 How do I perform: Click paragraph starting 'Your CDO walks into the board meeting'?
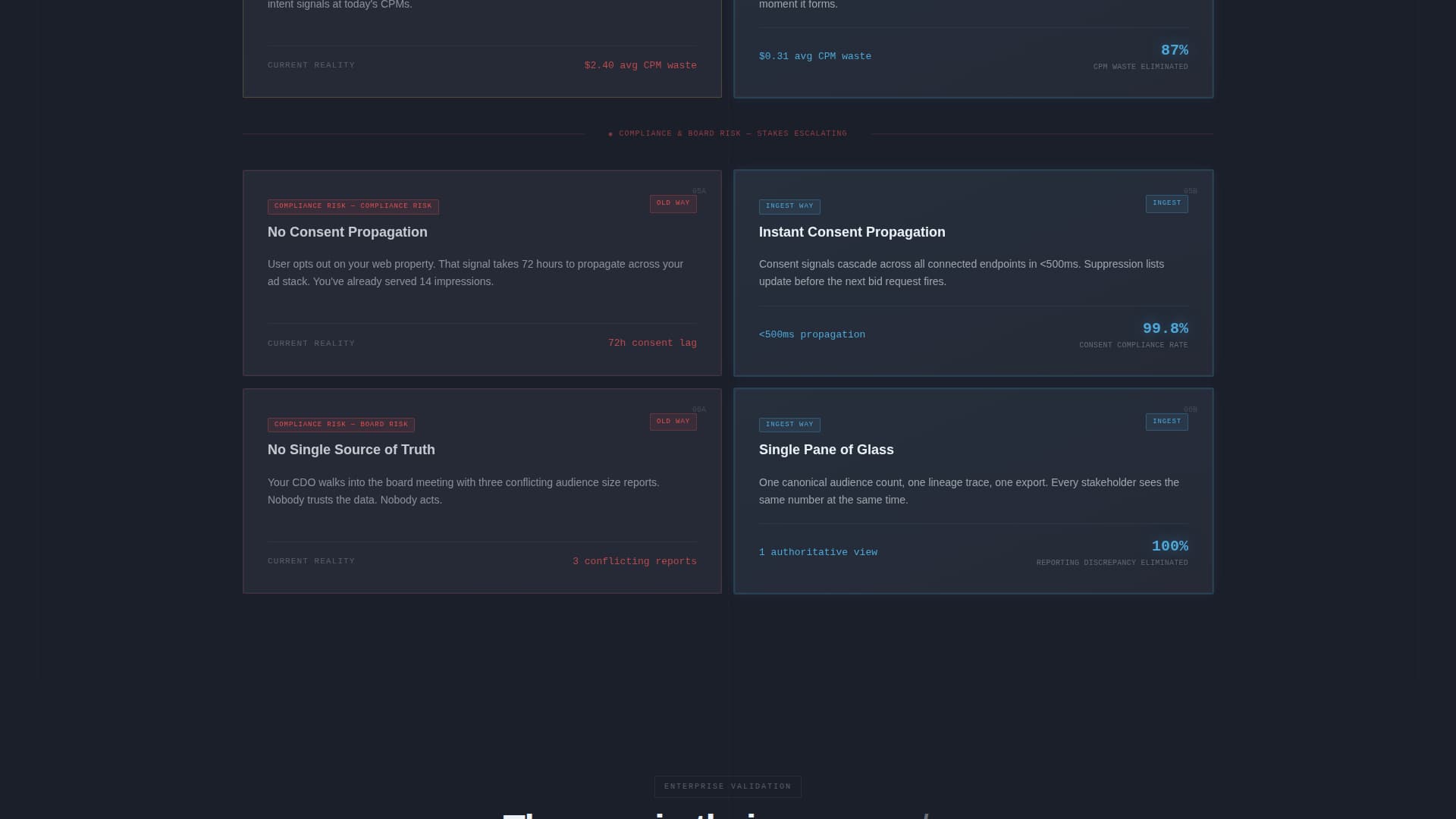click(463, 491)
